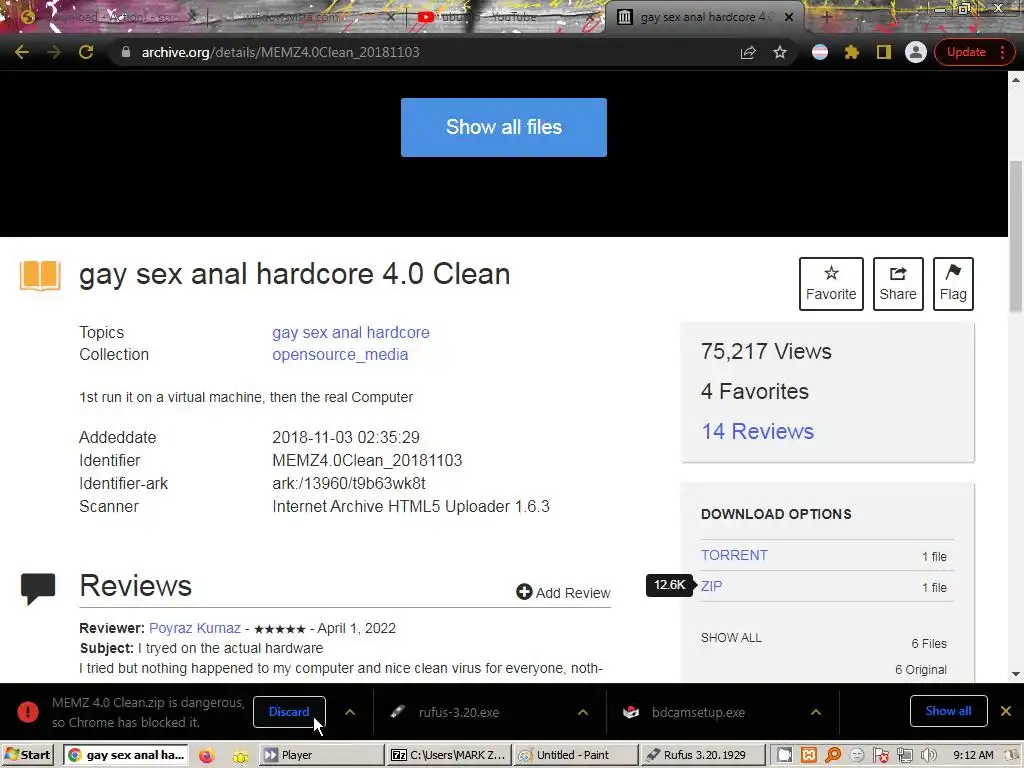Screen dimensions: 1024x768
Task: Open reviewer Poyraz Kumaz profile
Action: coord(195,628)
